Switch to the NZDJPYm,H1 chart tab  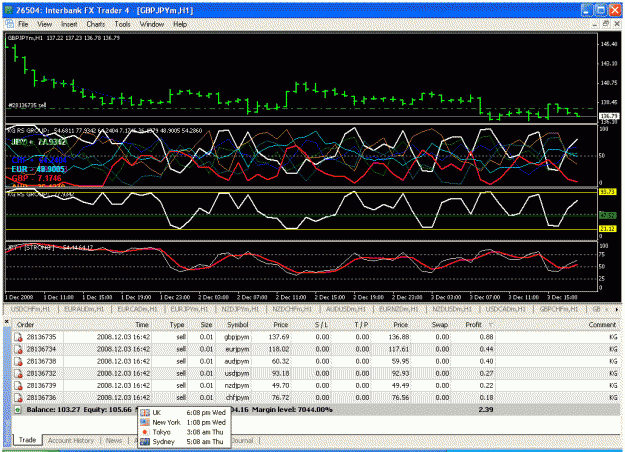(240, 309)
